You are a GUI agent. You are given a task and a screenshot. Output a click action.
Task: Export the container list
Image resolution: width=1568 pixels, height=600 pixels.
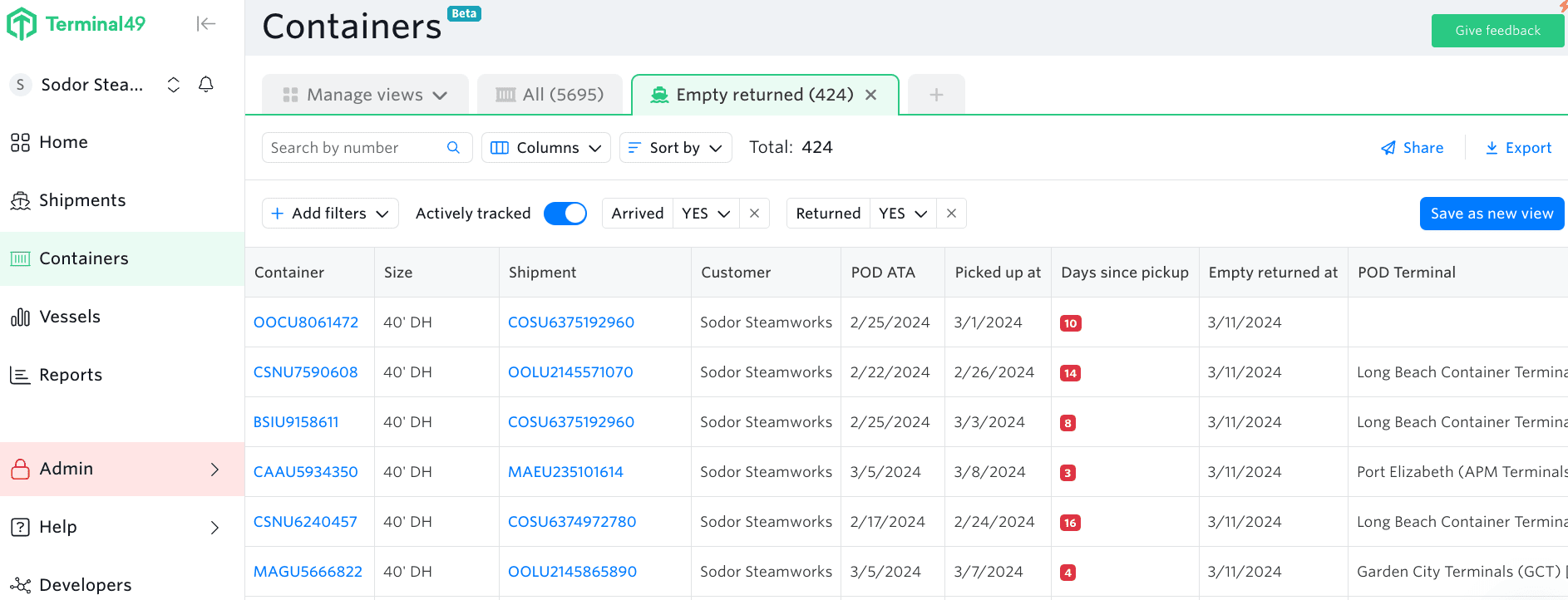(x=1518, y=148)
